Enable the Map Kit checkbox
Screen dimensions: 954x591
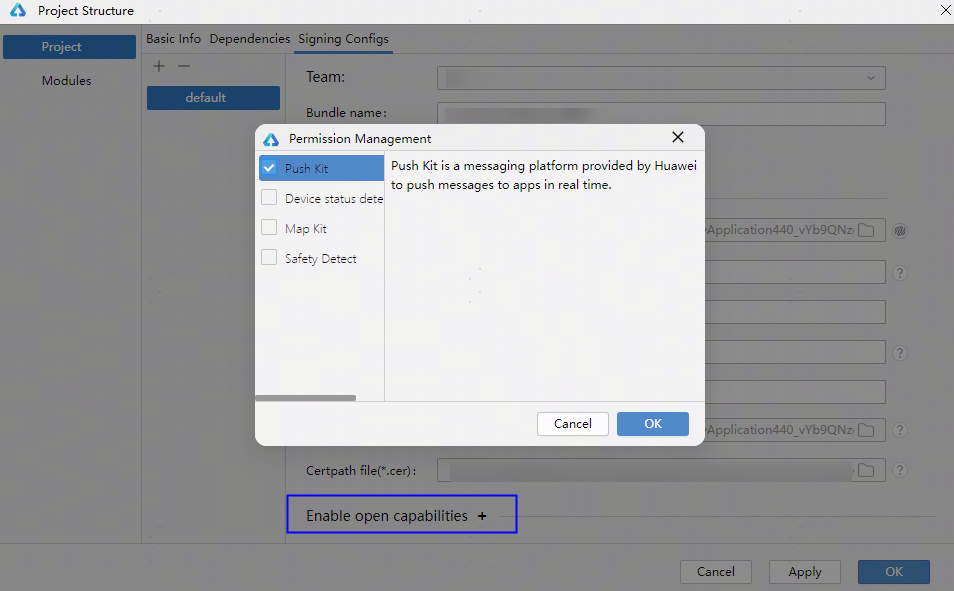click(269, 228)
